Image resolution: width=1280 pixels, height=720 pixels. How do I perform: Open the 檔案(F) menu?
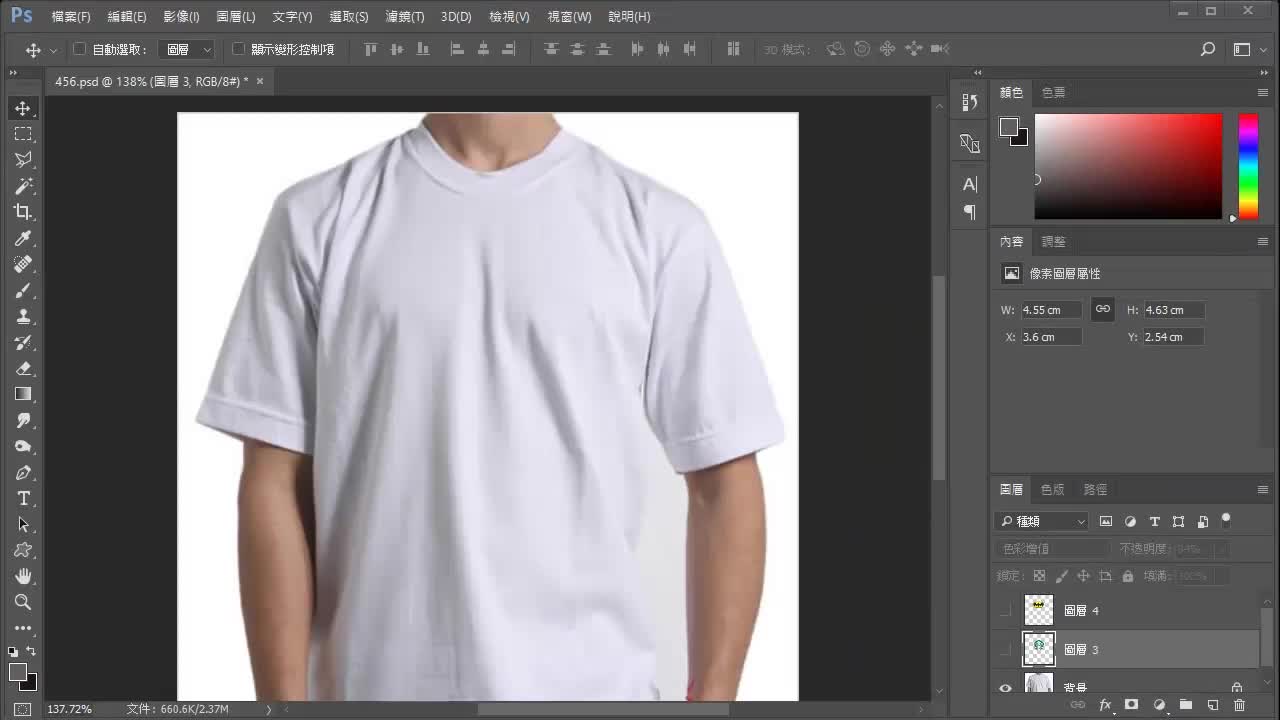[71, 17]
